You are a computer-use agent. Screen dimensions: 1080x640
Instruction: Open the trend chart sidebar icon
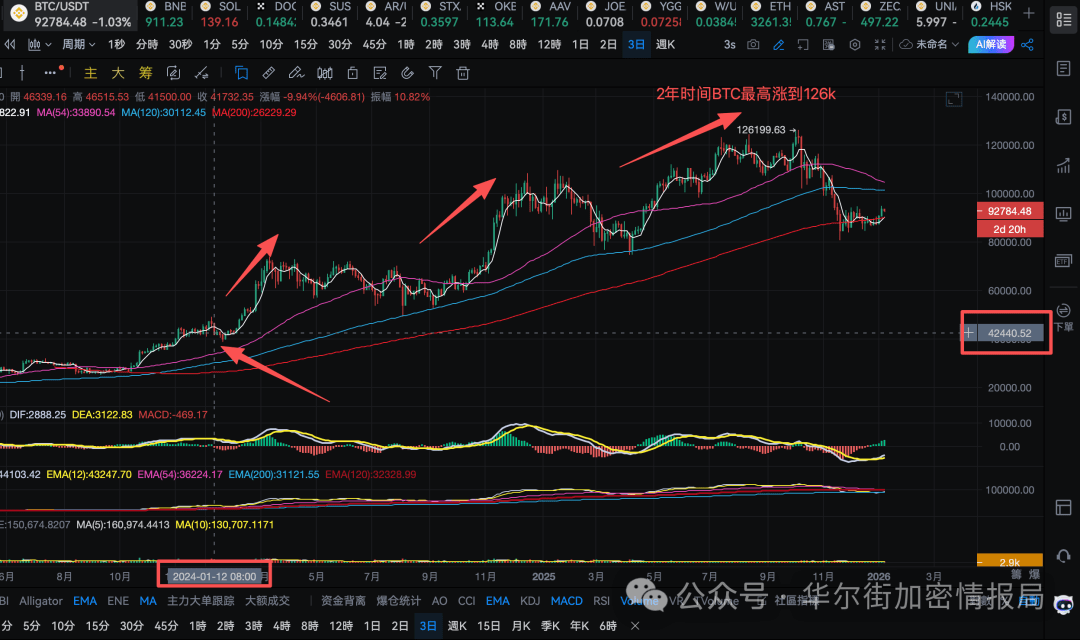(x=1063, y=165)
